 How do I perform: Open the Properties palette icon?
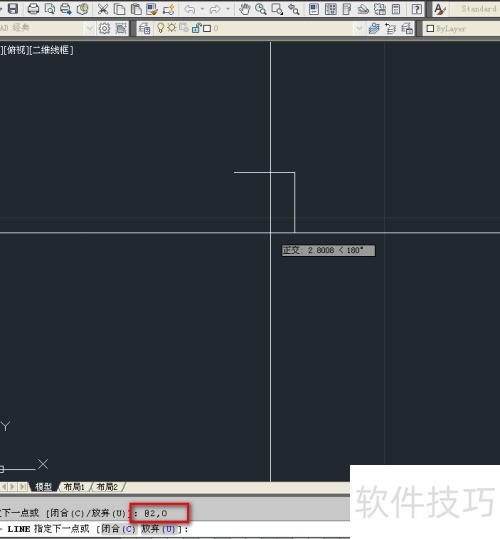coord(314,9)
